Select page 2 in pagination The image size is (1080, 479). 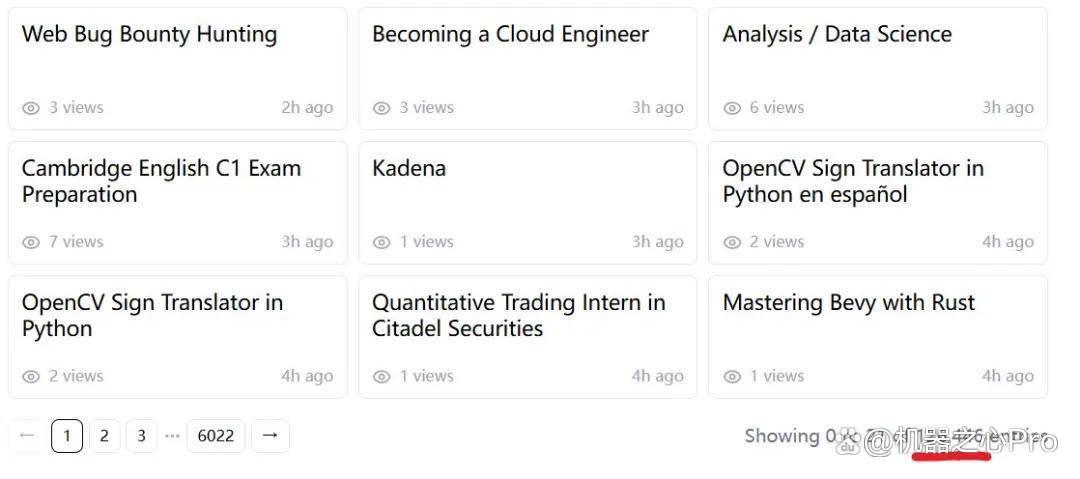coord(104,436)
